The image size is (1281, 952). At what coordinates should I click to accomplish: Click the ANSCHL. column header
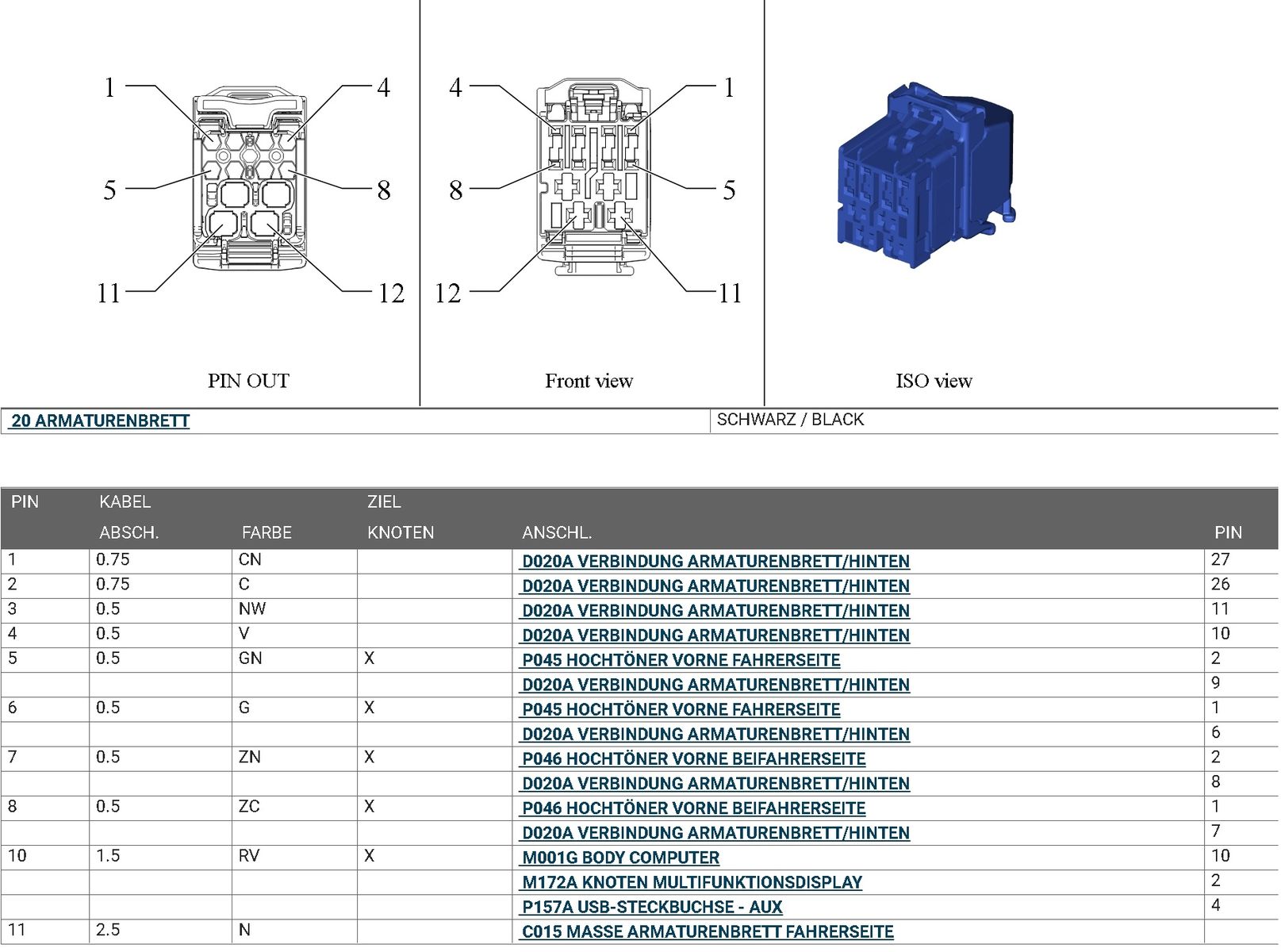click(x=557, y=532)
